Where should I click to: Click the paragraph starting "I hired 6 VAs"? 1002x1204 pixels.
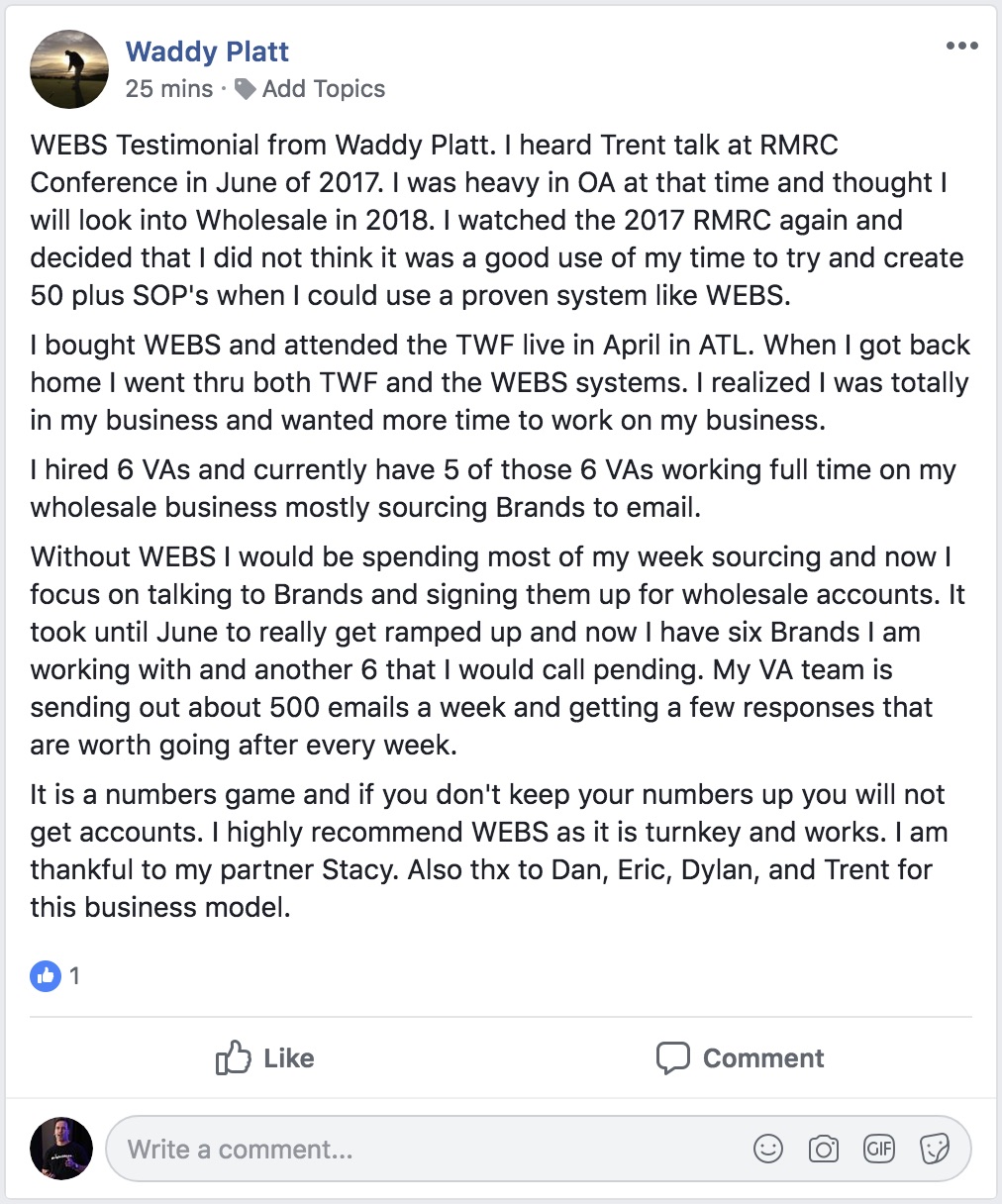493,488
